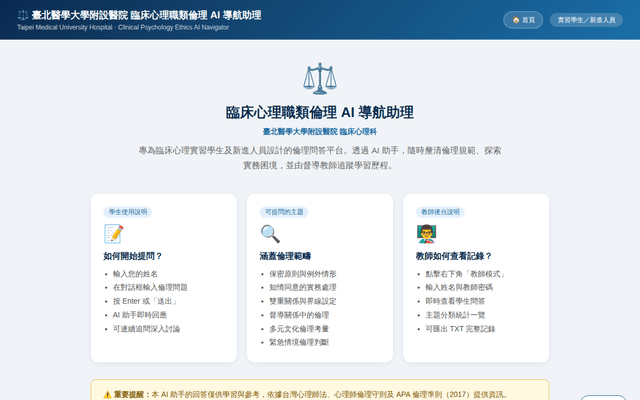Click the list item 在對話框輸入倫理問題
640x400 pixels.
[x=150, y=287]
